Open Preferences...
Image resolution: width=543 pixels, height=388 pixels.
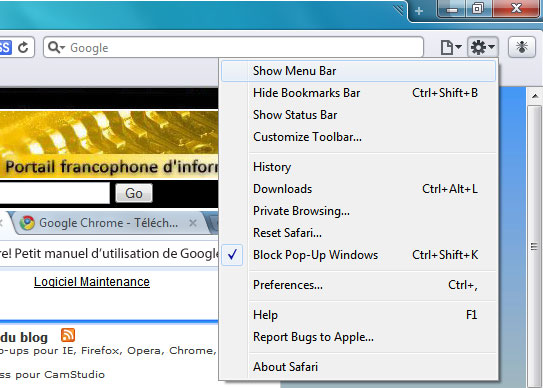358,285
